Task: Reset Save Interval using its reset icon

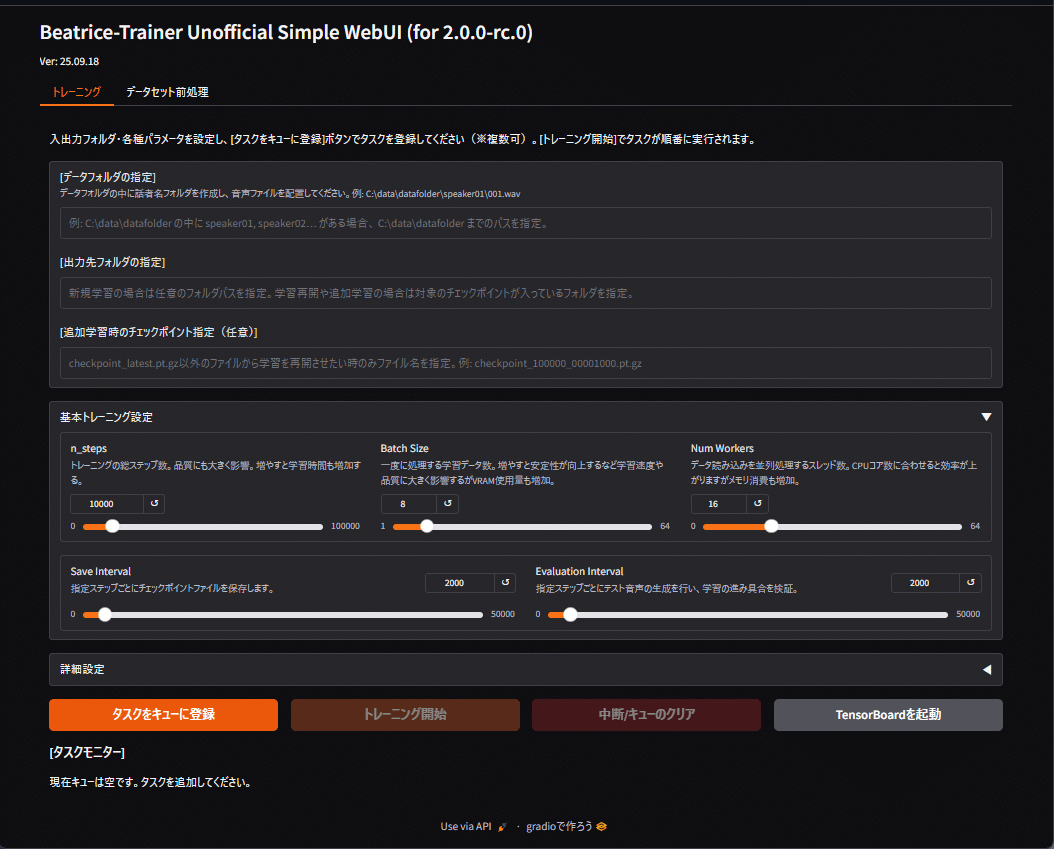Action: (x=505, y=583)
